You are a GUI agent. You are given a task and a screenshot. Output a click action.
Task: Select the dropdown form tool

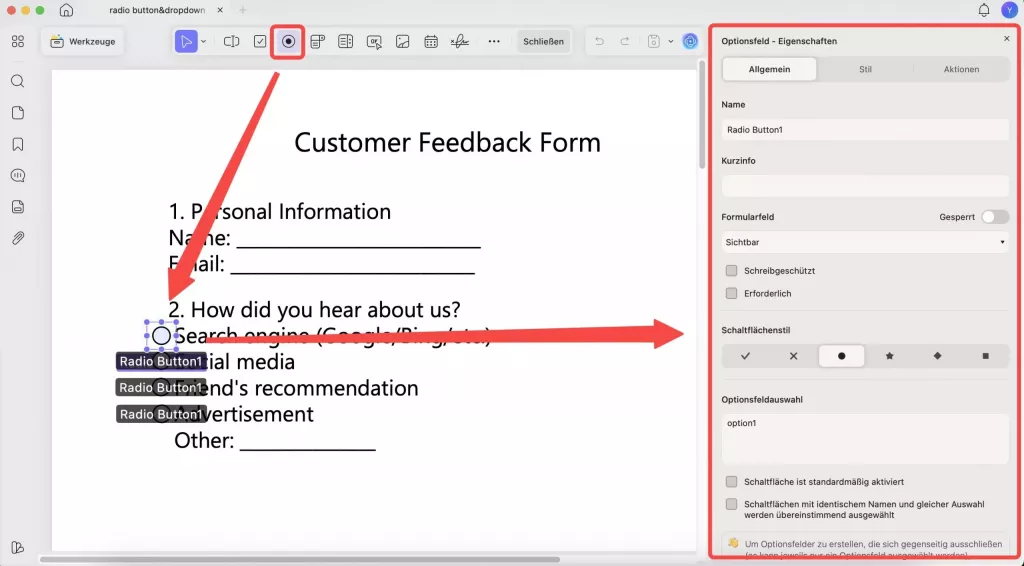317,41
